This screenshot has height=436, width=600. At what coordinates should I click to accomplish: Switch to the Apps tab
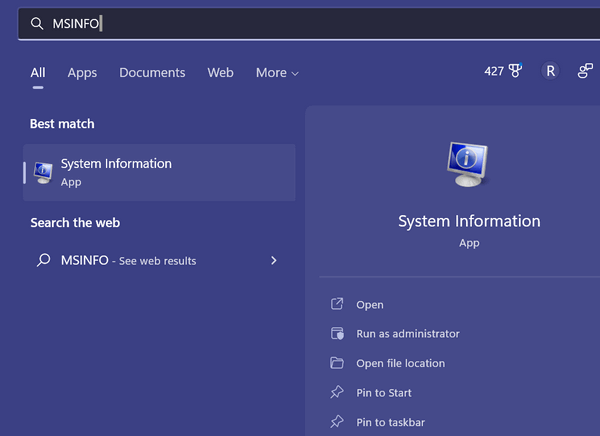82,72
